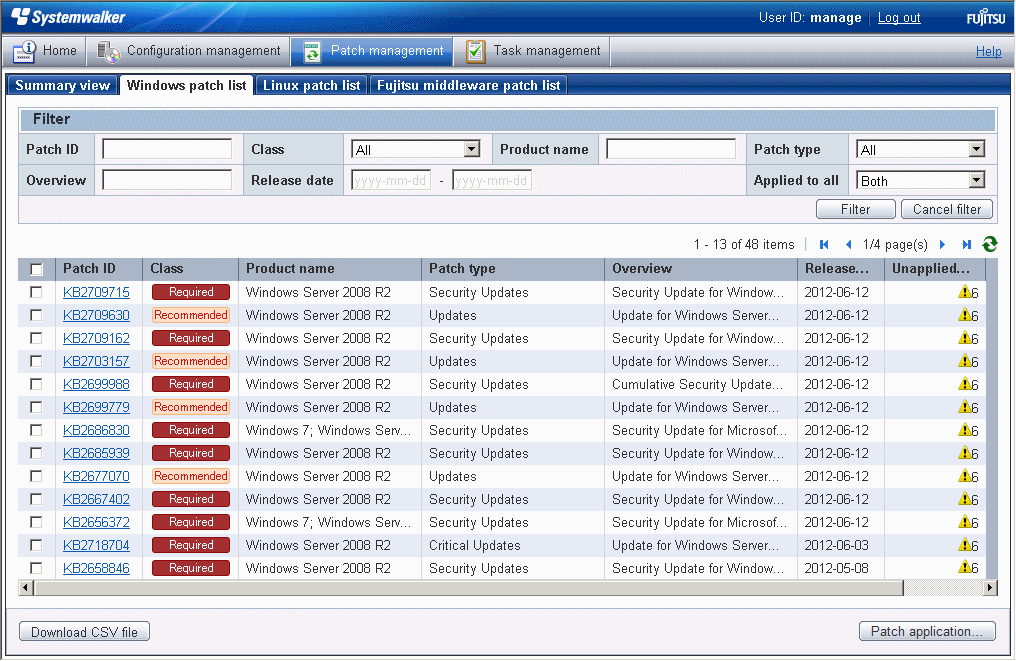Check the box for patch KB2658846
Image resolution: width=1016 pixels, height=661 pixels.
[x=36, y=568]
